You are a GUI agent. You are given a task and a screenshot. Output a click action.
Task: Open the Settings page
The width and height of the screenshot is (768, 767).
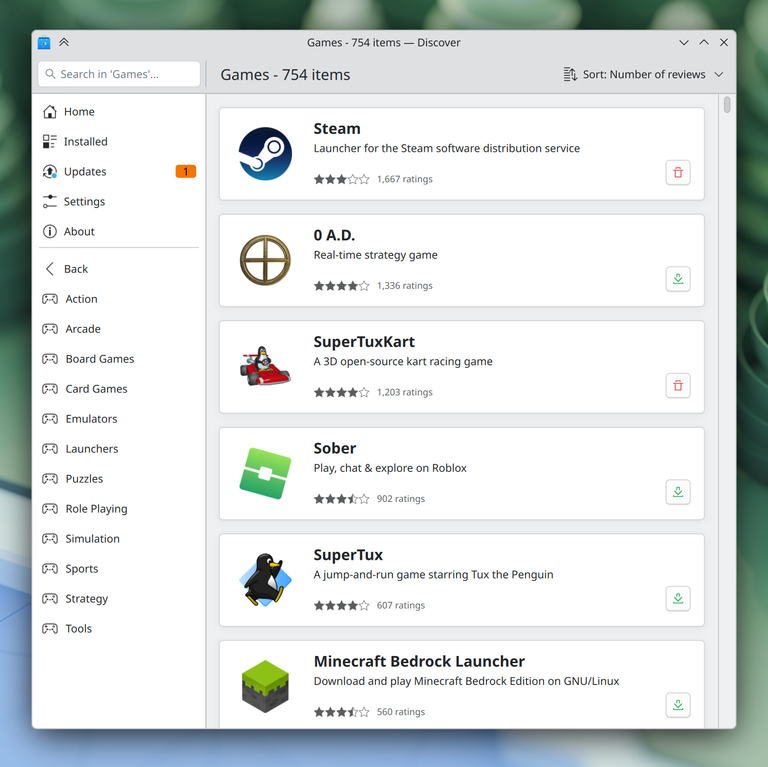[x=84, y=202]
